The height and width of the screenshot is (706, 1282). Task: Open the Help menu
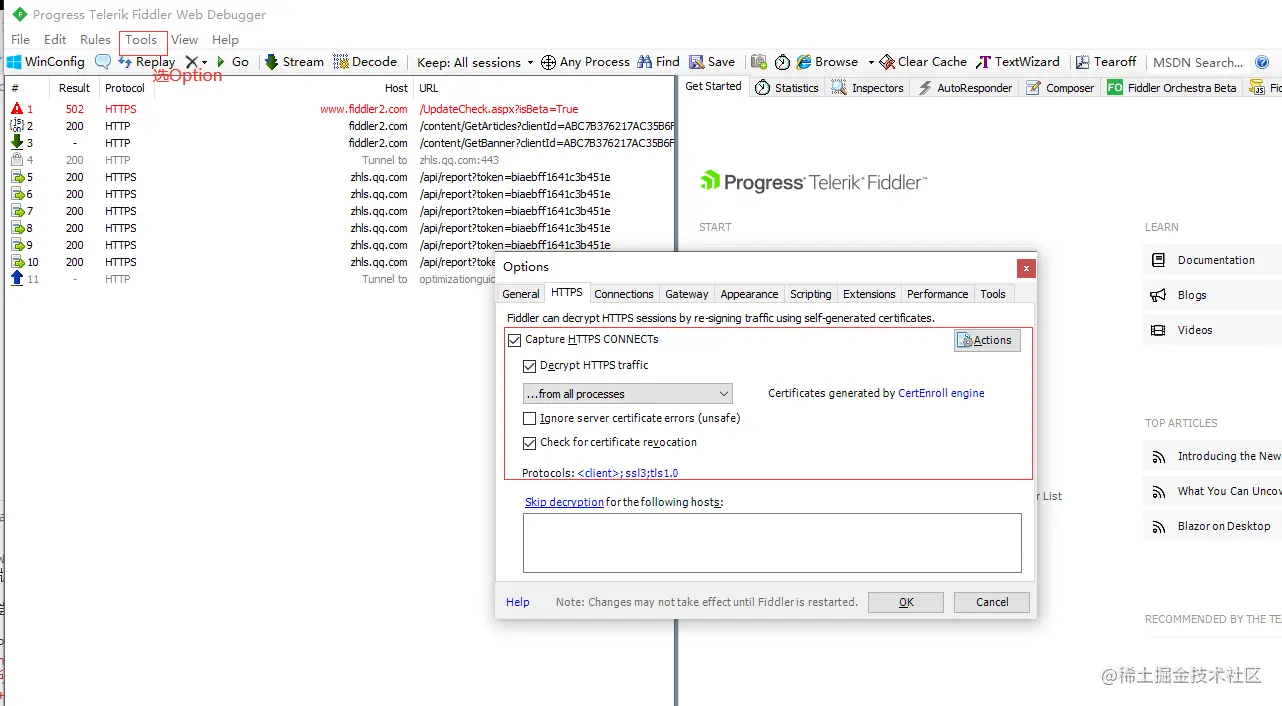pyautogui.click(x=225, y=40)
